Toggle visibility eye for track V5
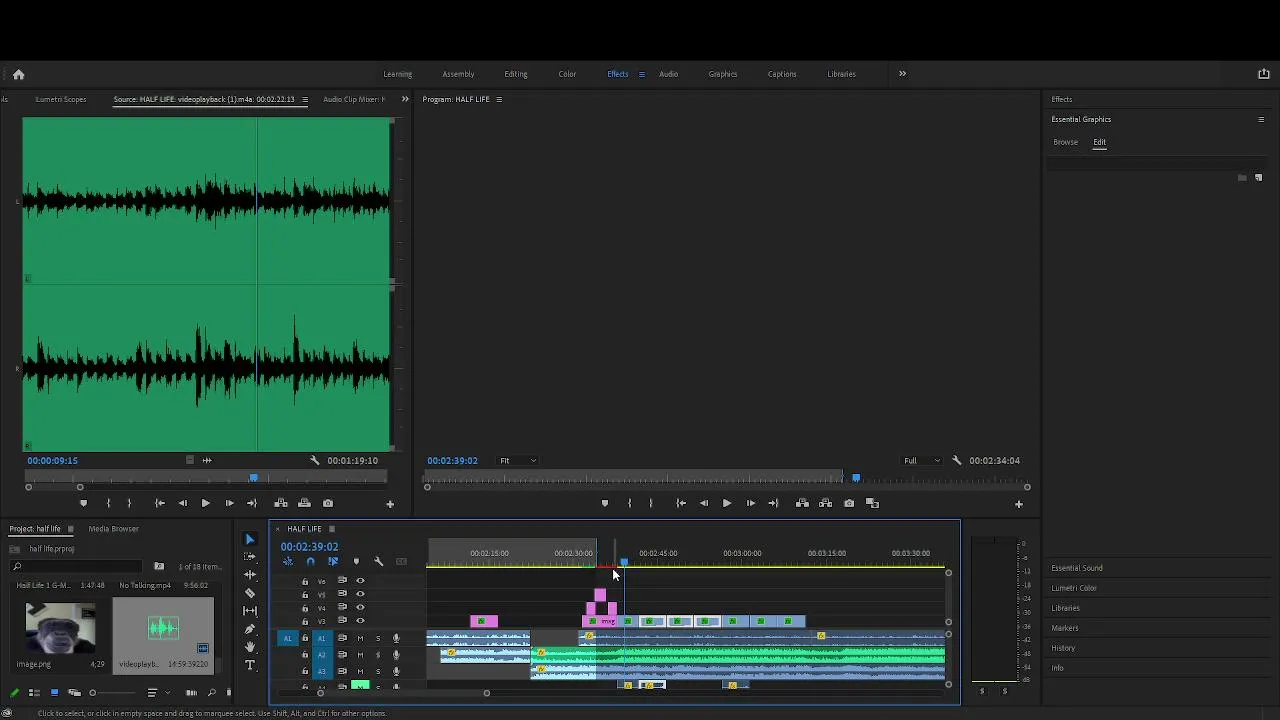 coord(360,594)
